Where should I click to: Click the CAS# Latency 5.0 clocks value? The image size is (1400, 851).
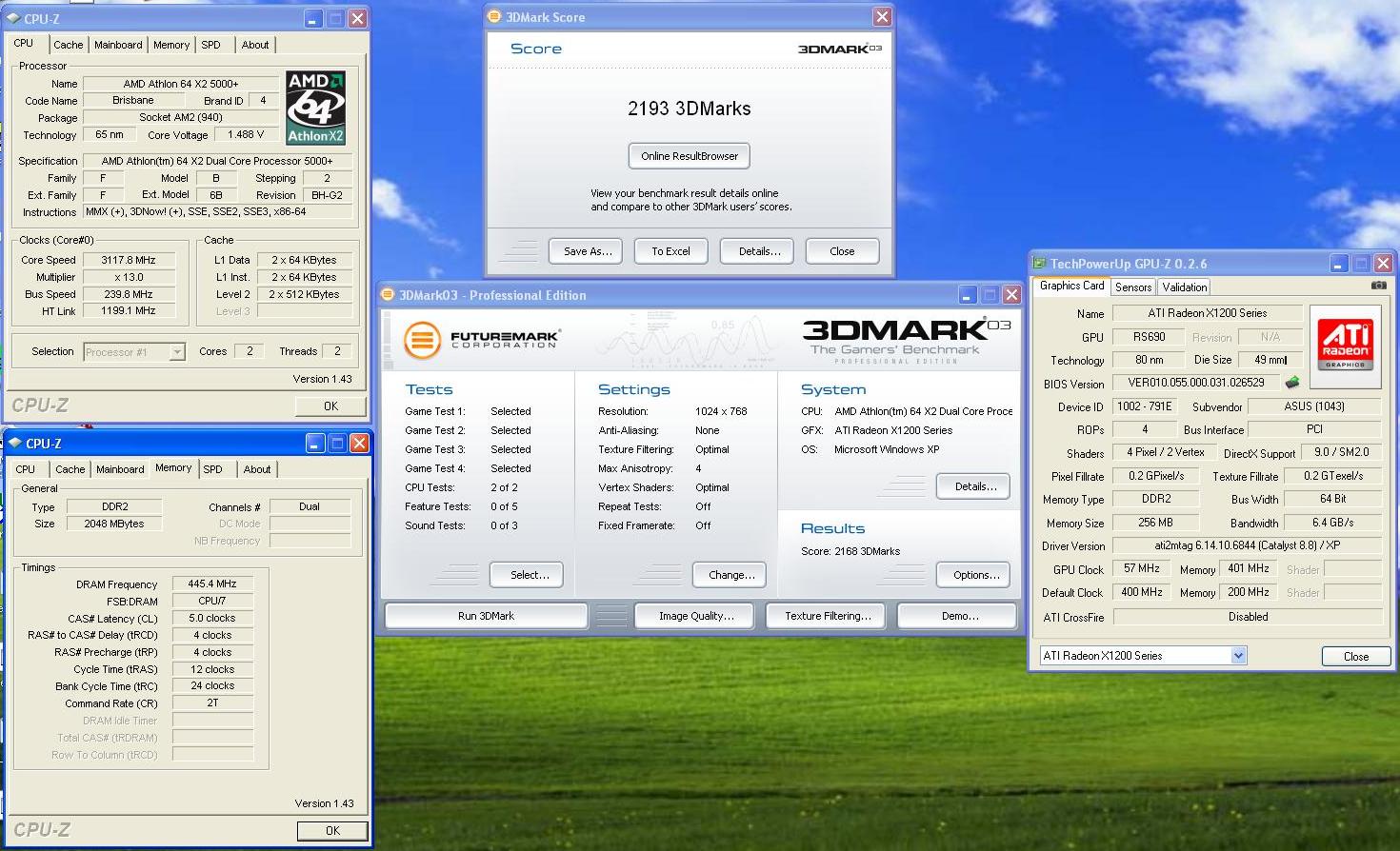pos(212,618)
